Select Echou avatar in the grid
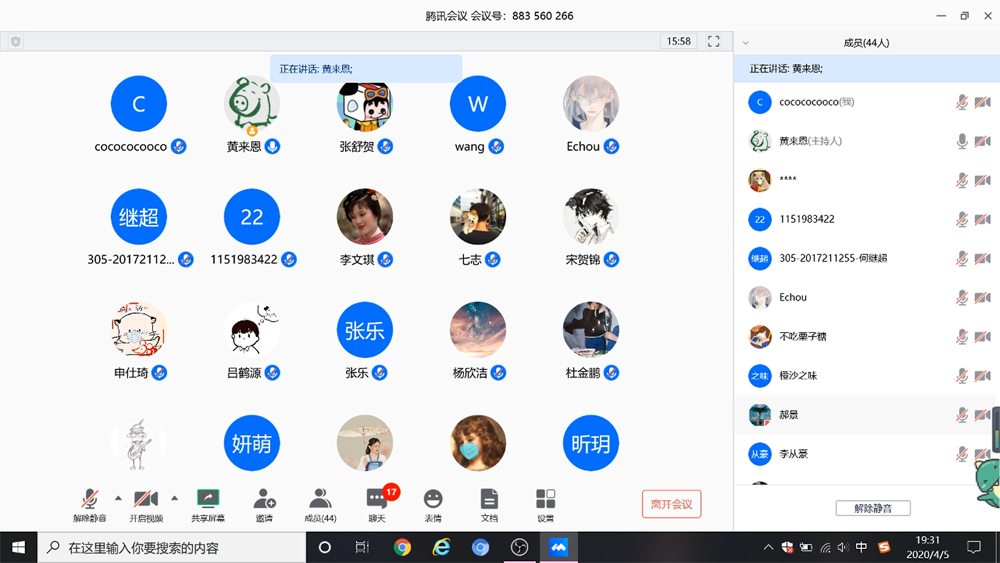The width and height of the screenshot is (1000, 563). pyautogui.click(x=591, y=104)
